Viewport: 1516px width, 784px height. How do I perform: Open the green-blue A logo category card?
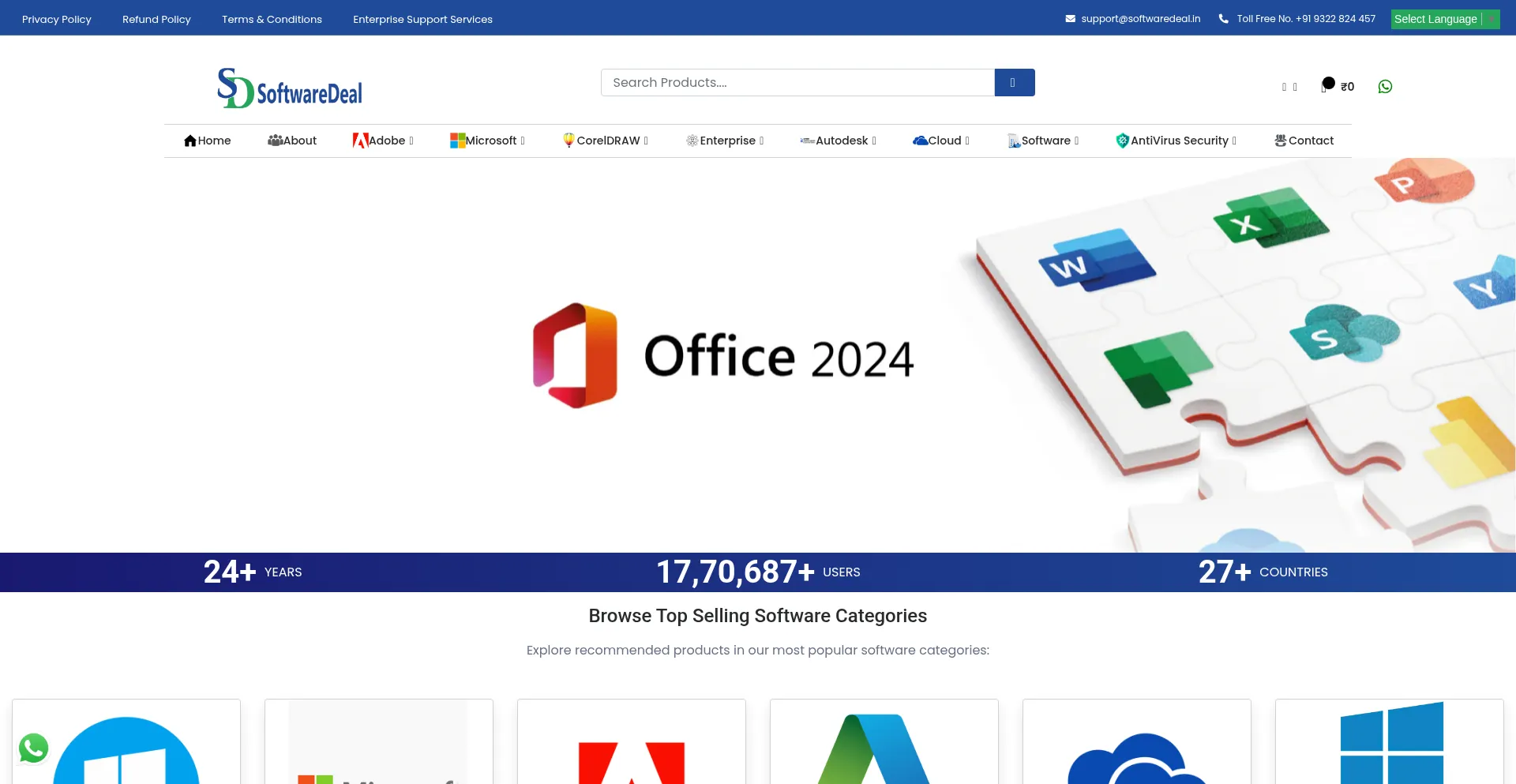coord(884,741)
